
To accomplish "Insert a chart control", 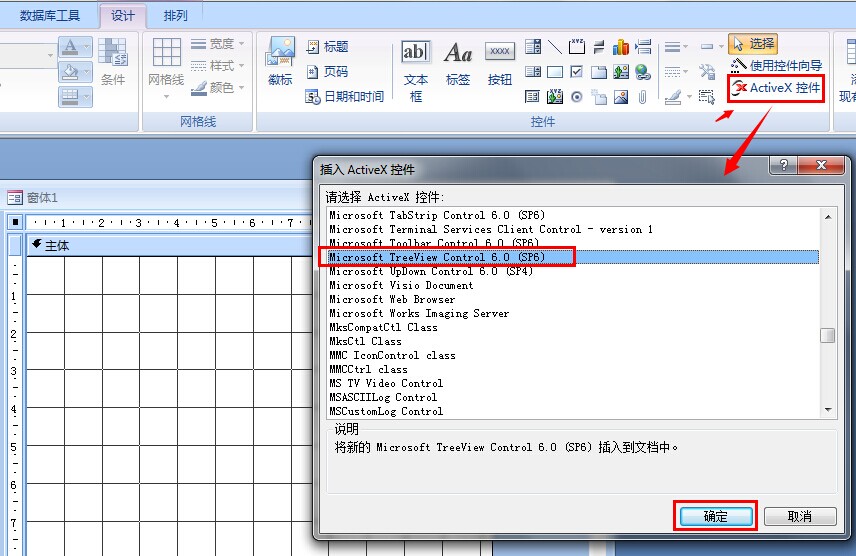I will point(621,46).
